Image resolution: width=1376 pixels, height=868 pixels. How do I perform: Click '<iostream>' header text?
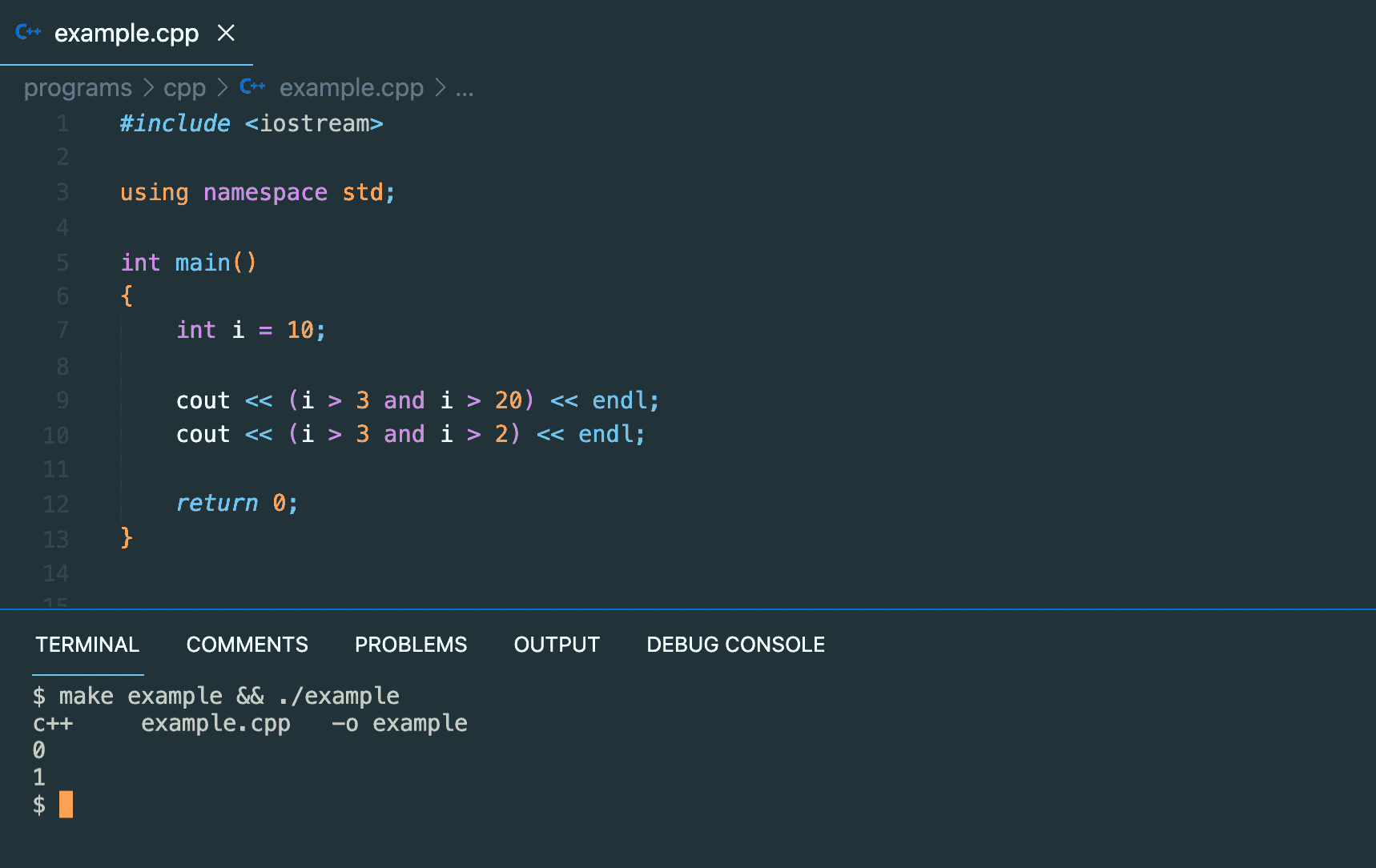[314, 123]
